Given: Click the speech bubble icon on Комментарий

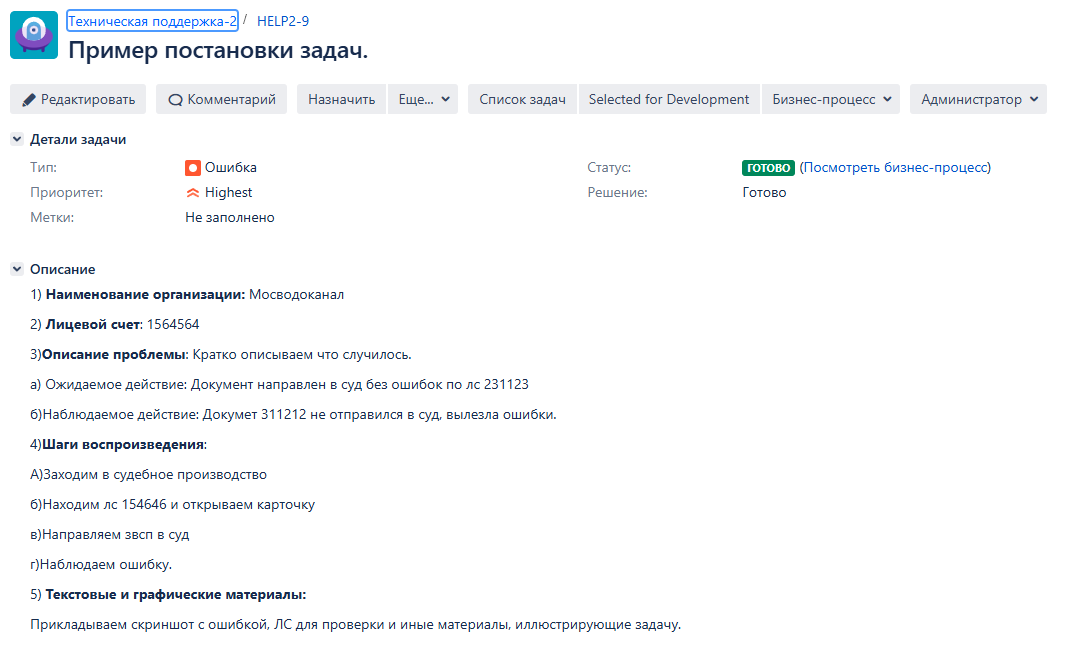Looking at the screenshot, I should [175, 100].
